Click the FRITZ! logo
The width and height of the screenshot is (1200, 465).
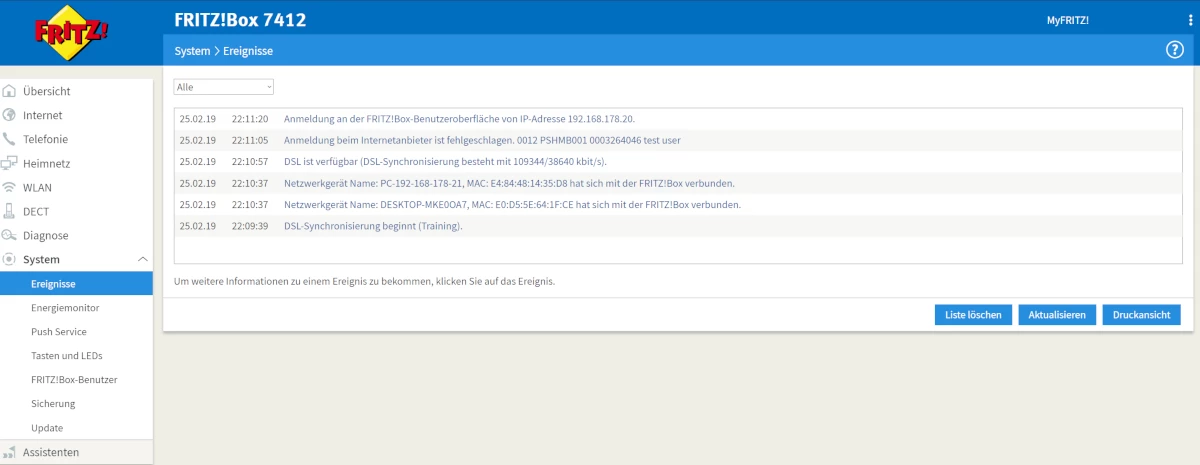click(72, 32)
